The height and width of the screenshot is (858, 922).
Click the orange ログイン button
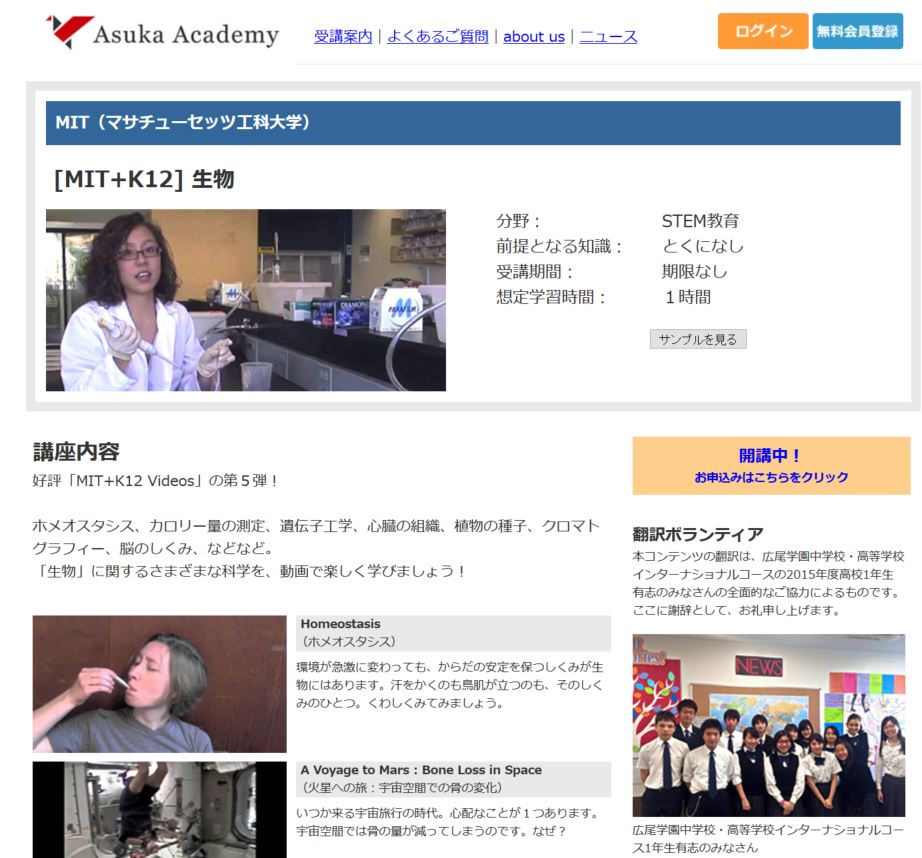click(x=763, y=31)
